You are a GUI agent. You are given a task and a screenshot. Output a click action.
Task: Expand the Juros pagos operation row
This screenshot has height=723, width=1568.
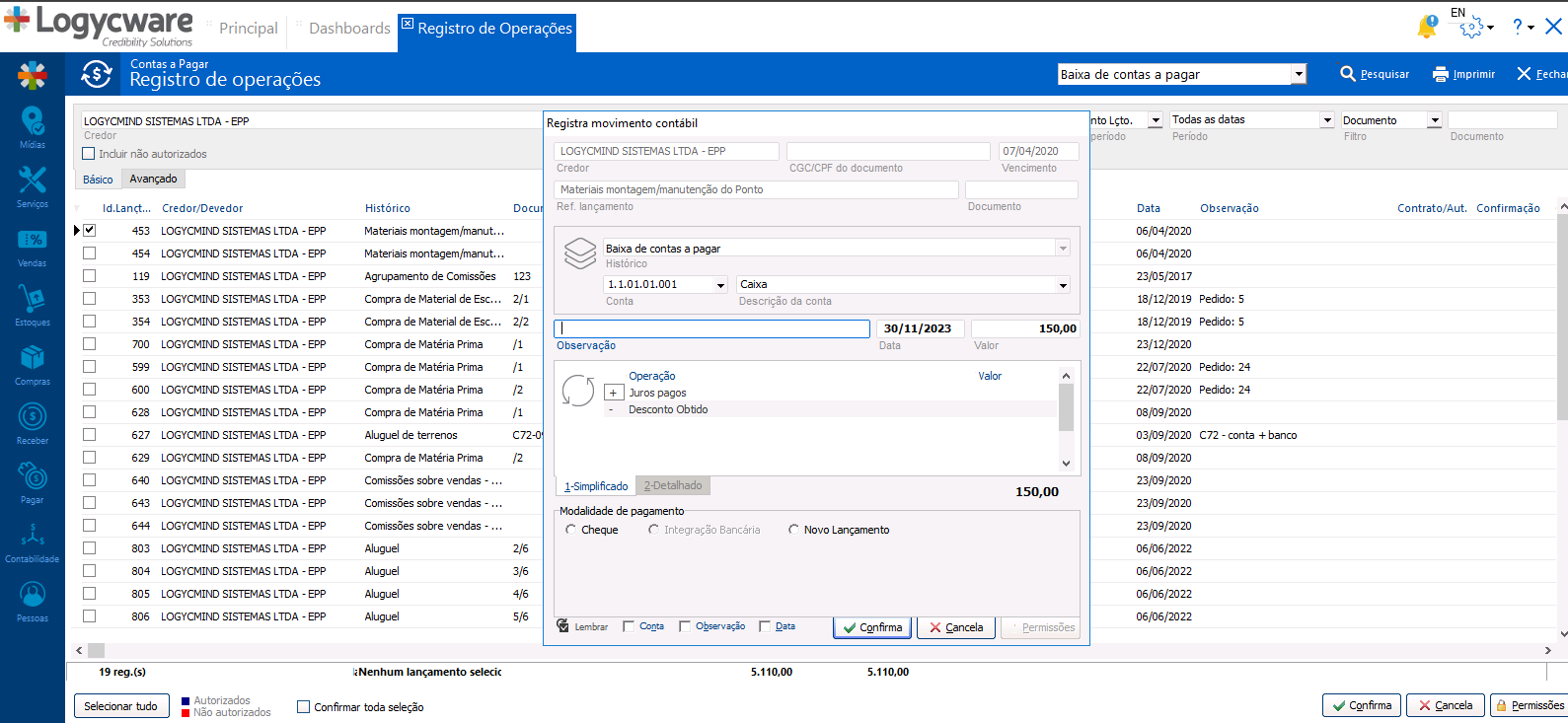tap(613, 393)
